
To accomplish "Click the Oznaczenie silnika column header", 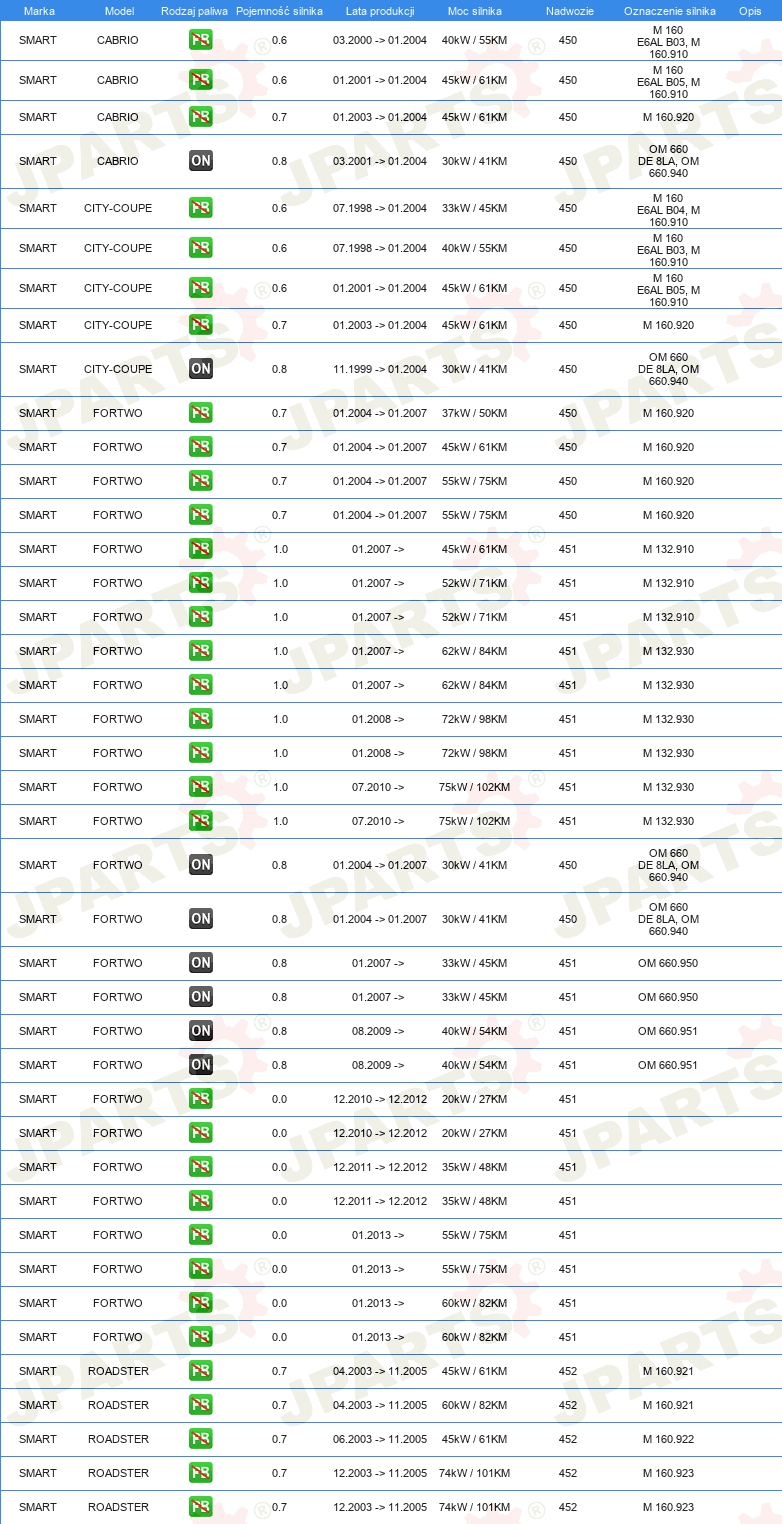I will tap(670, 10).
